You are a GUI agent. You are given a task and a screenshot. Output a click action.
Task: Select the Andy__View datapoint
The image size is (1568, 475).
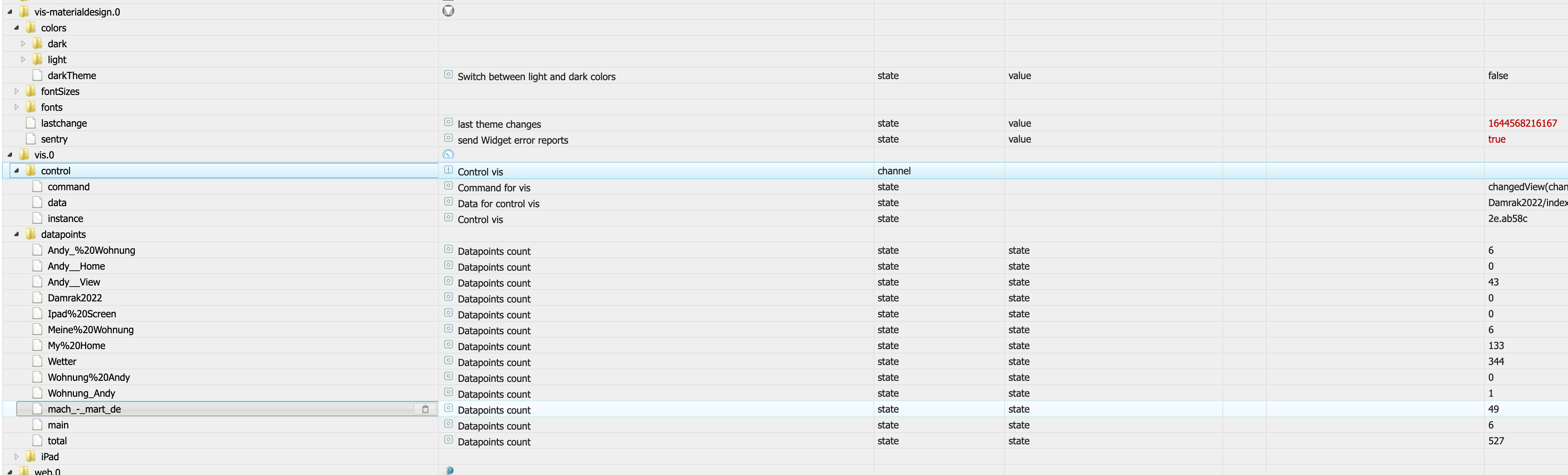pos(74,281)
